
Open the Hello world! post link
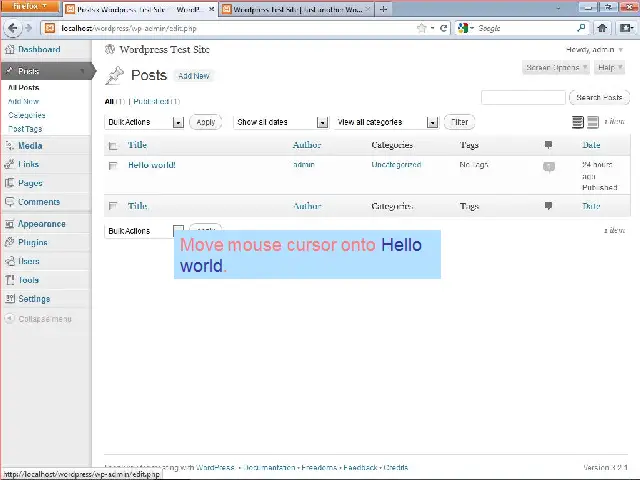(x=152, y=165)
